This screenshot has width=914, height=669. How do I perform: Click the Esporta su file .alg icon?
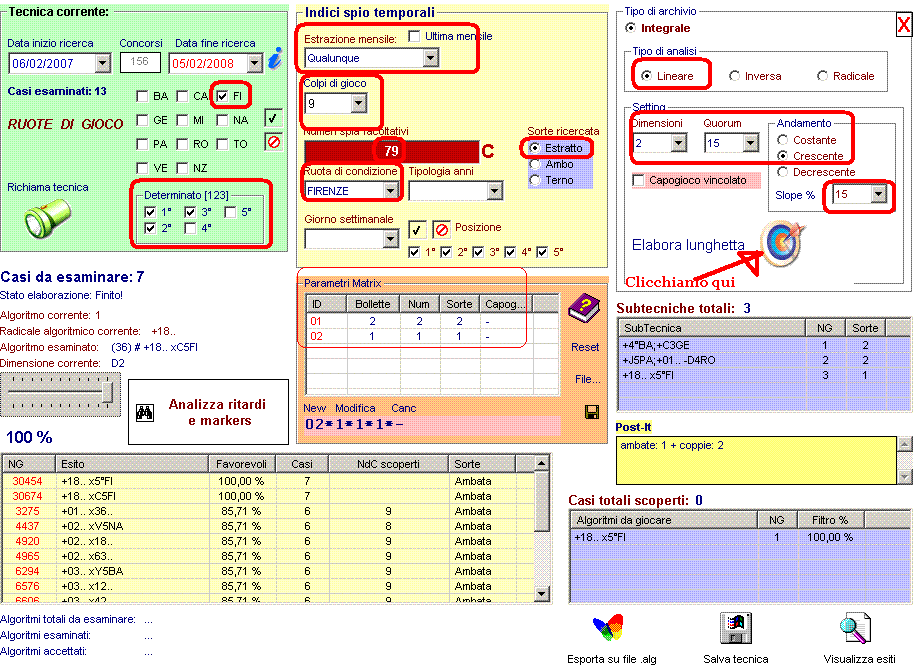609,628
